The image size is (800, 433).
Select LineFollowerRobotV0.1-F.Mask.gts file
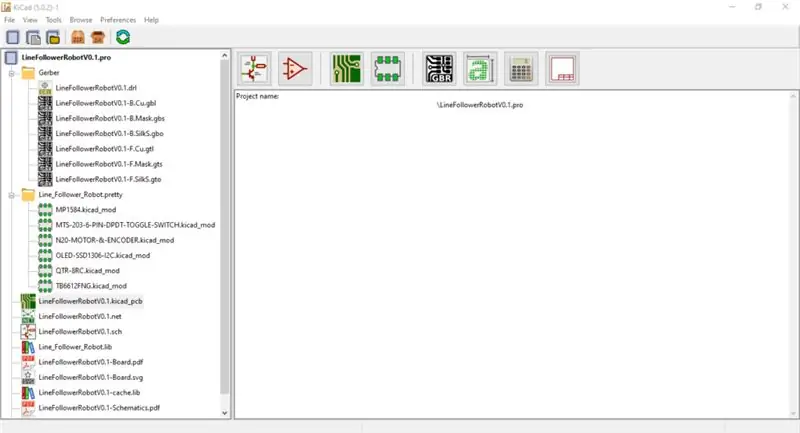pyautogui.click(x=109, y=164)
